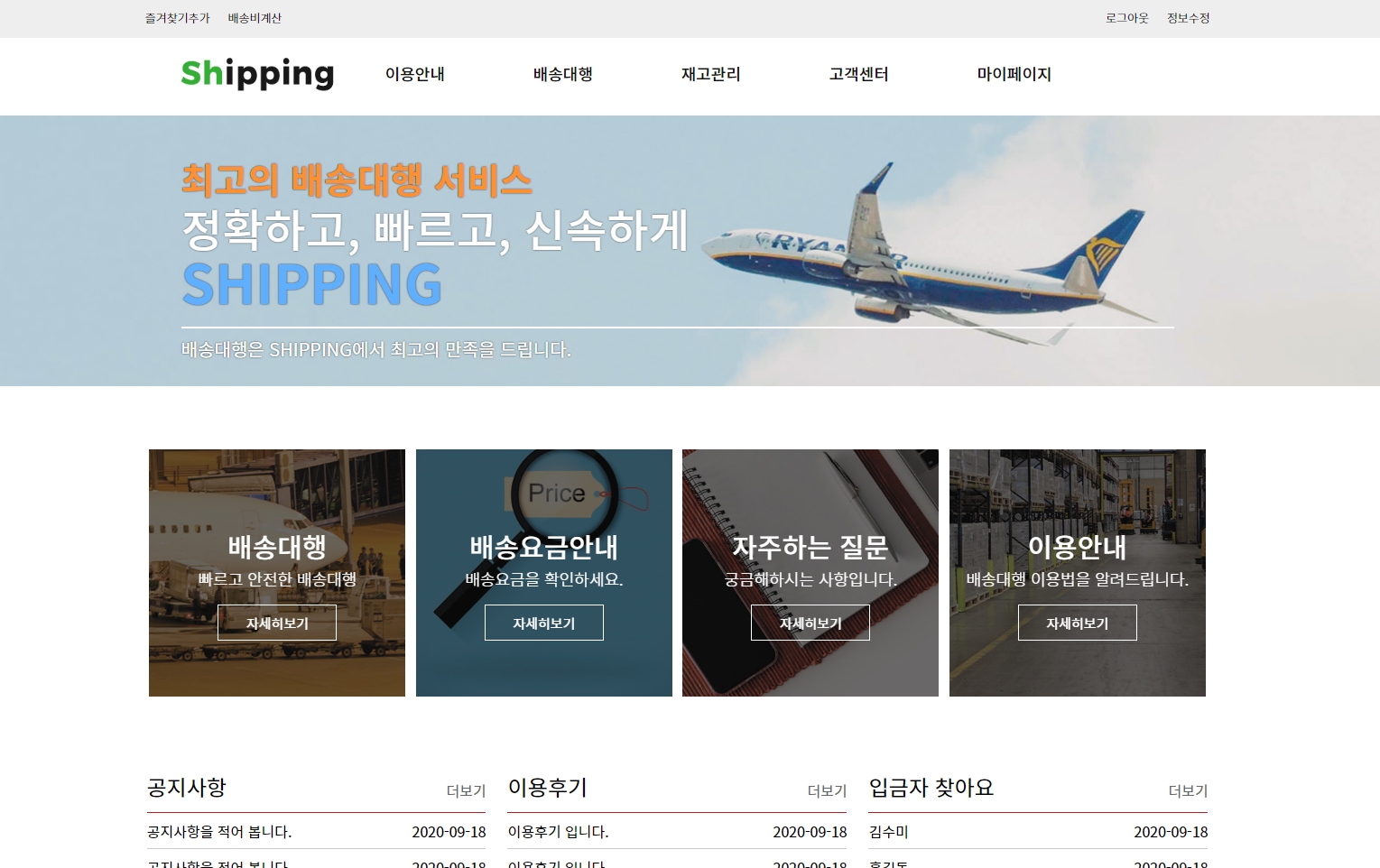1380x868 pixels.
Task: Click 더보기 next to 입금자 찾아요
Action: pyautogui.click(x=1188, y=790)
